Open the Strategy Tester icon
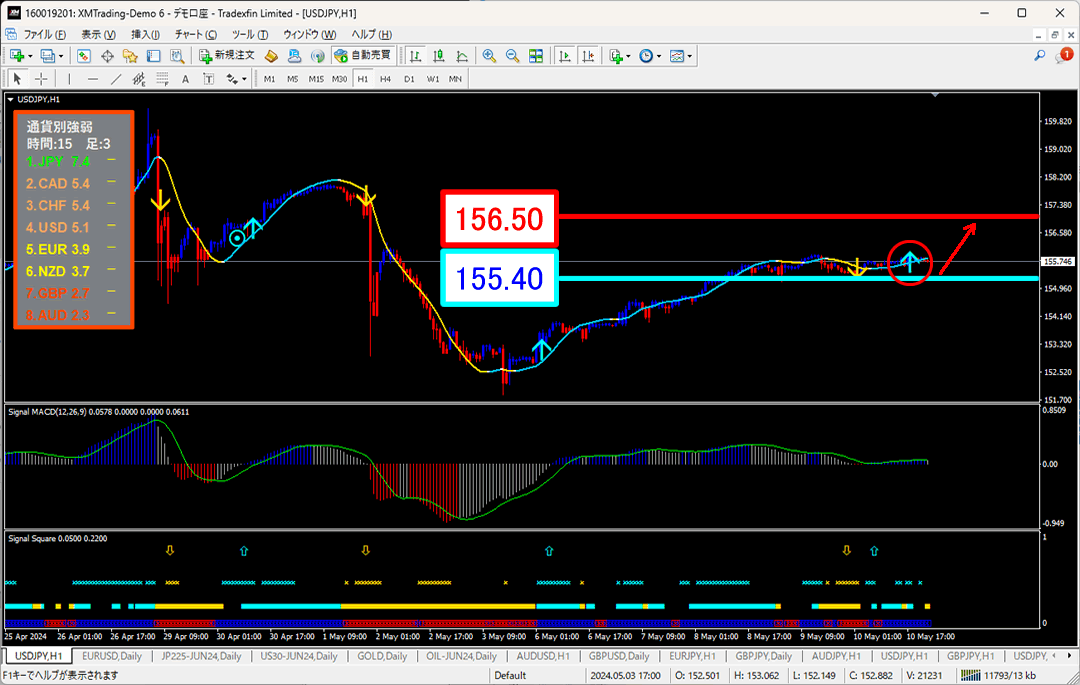The image size is (1080, 685). [x=177, y=56]
